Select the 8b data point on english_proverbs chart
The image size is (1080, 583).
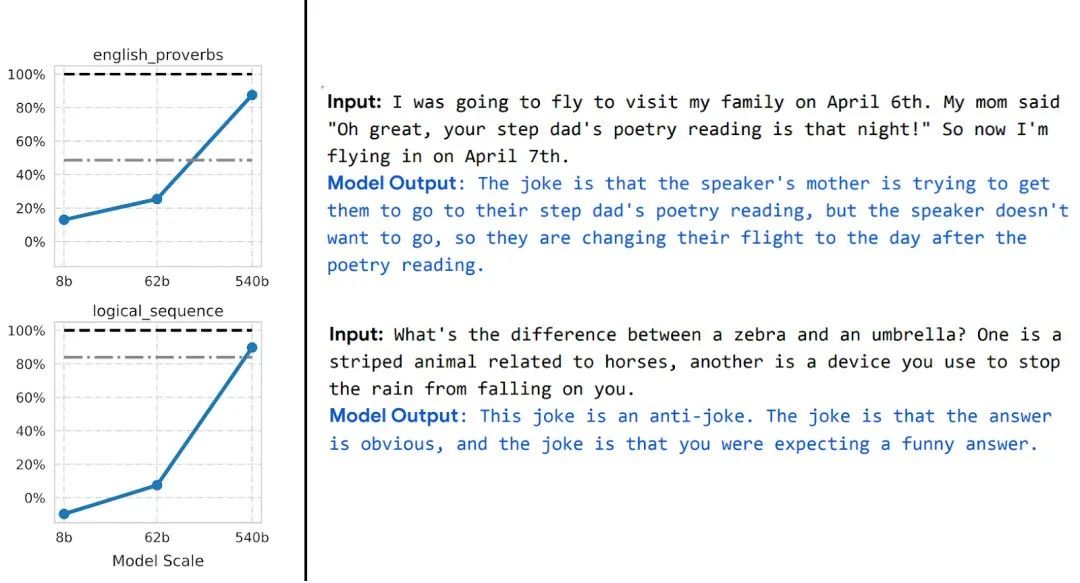(x=64, y=220)
